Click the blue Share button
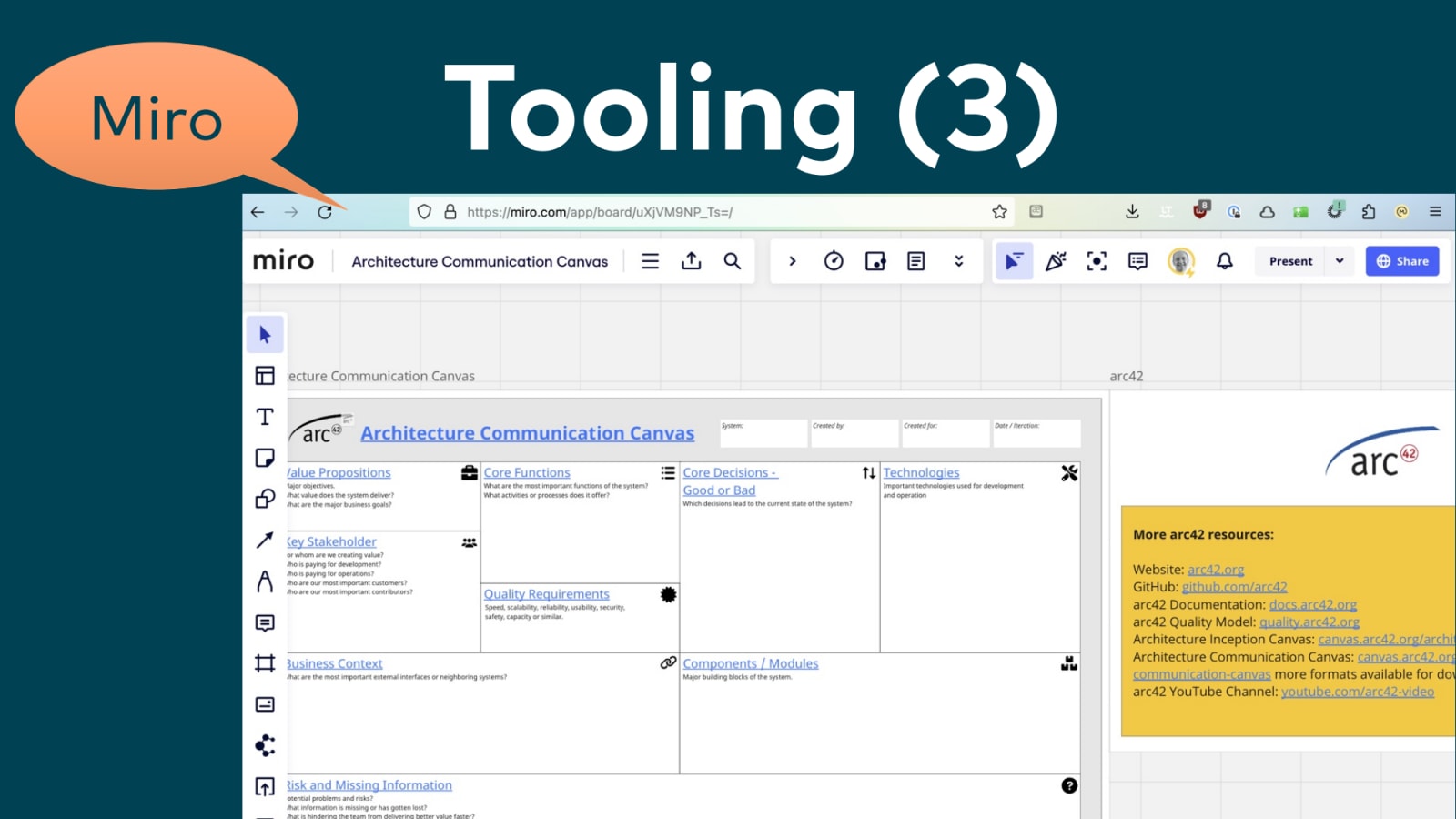Screen dimensions: 1456x819 click(1401, 261)
